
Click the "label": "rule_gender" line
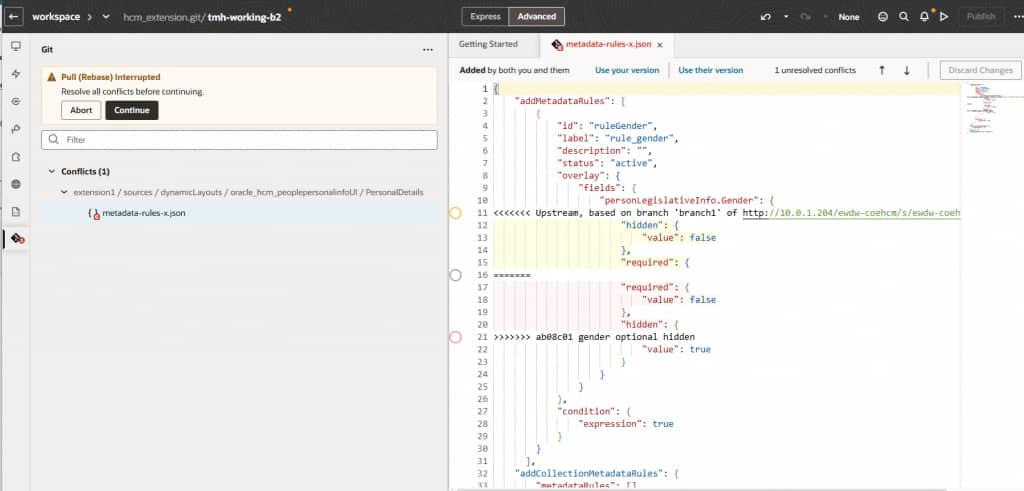[617, 138]
